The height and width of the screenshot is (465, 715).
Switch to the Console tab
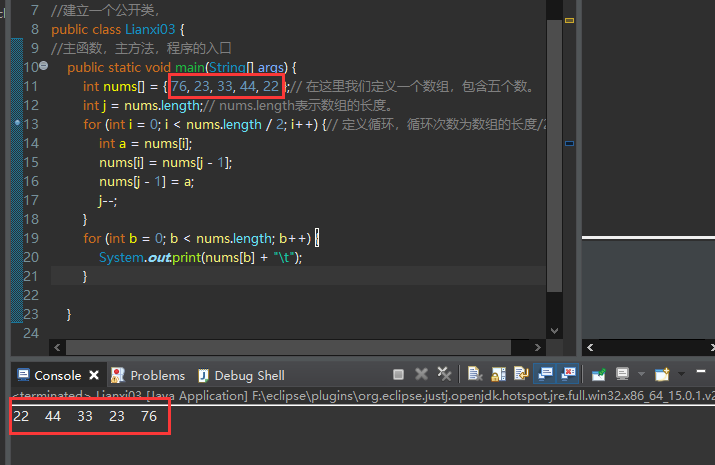click(58, 375)
